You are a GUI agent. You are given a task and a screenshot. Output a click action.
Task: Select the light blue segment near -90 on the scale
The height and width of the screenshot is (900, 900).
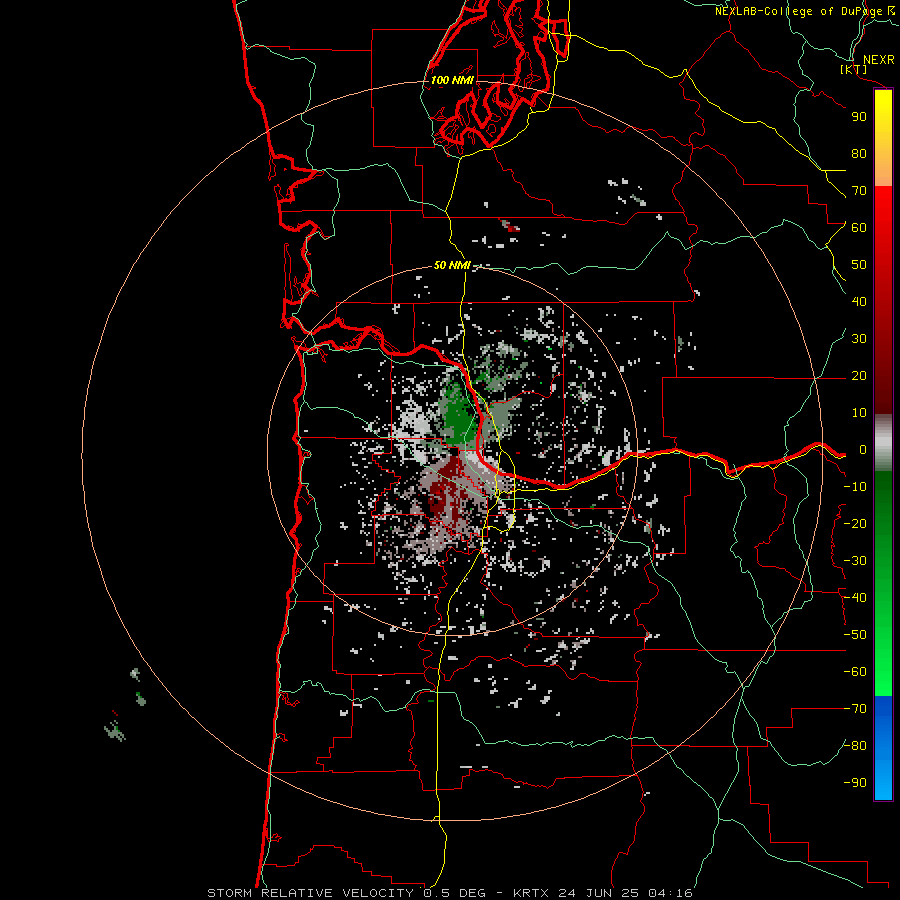pyautogui.click(x=883, y=781)
